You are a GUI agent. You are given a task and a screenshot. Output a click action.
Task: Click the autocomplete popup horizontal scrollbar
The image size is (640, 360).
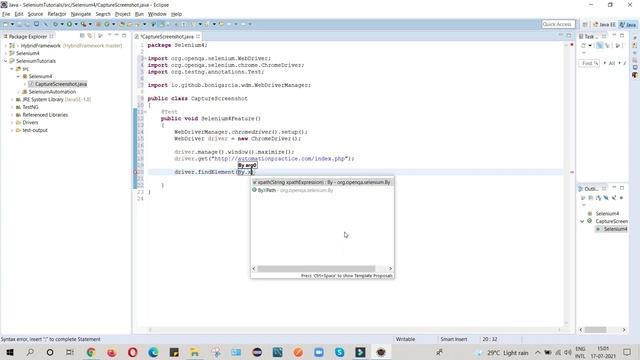pyautogui.click(x=316, y=269)
